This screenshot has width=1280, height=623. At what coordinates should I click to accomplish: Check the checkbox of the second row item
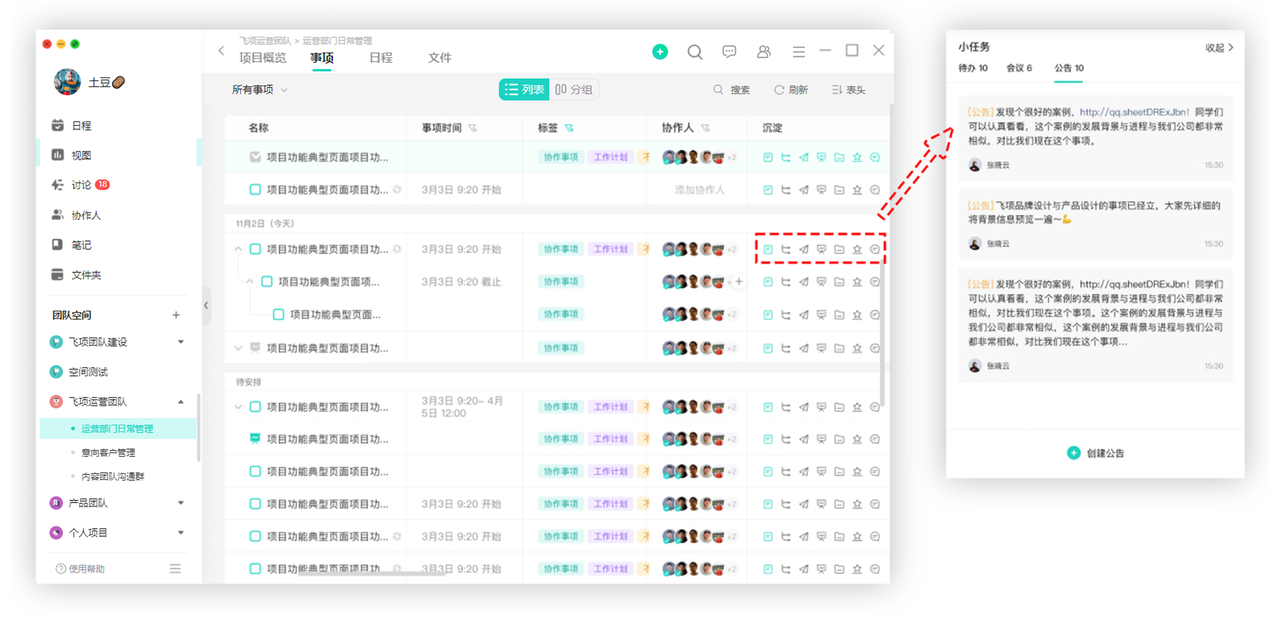[x=255, y=189]
